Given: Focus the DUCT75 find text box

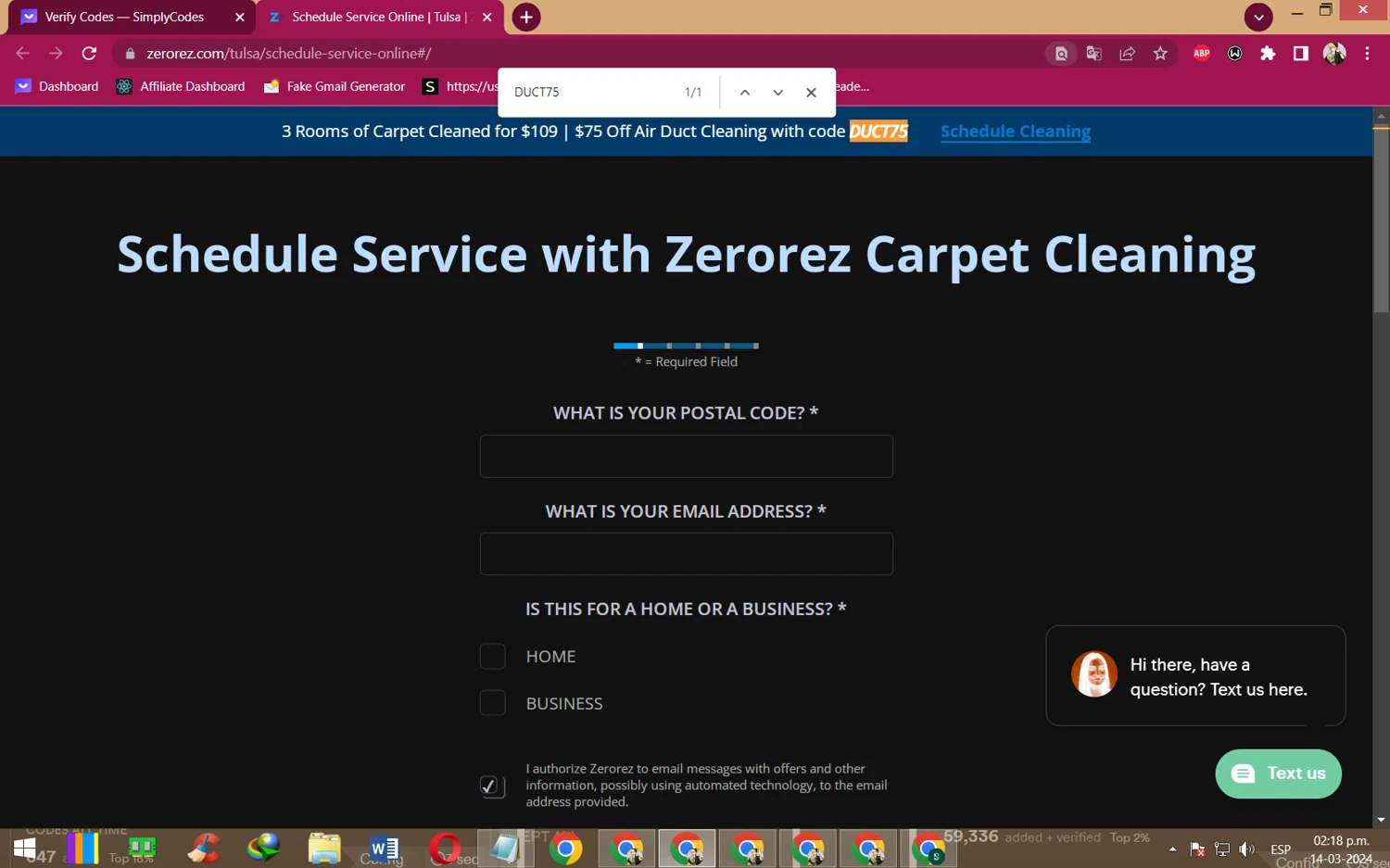Looking at the screenshot, I should point(593,93).
